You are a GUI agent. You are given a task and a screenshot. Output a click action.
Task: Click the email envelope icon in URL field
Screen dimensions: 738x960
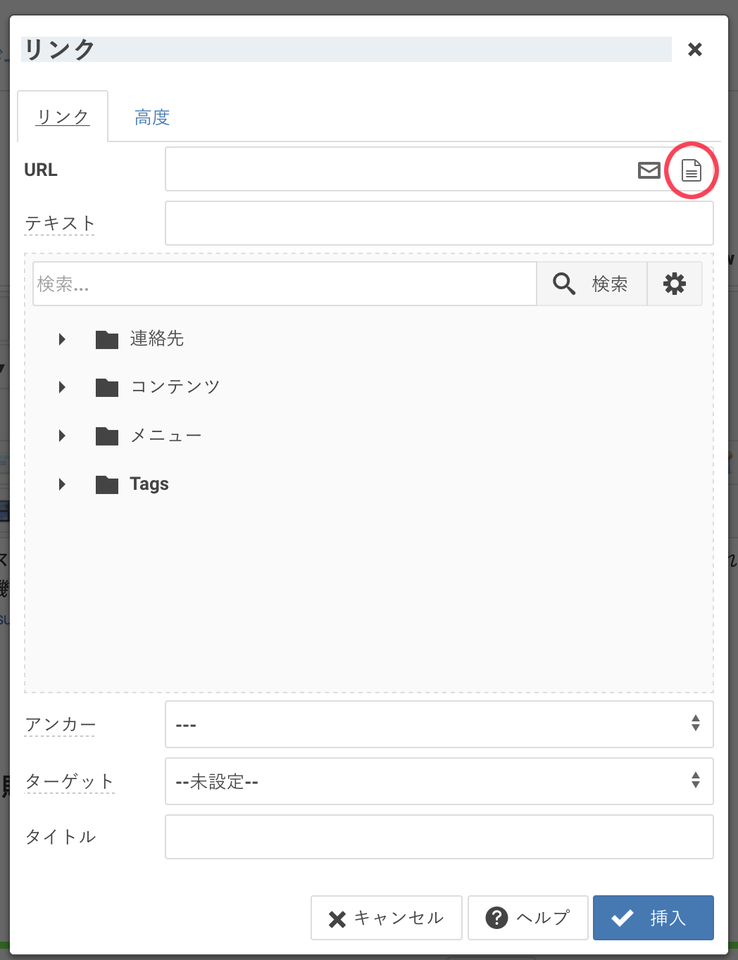point(649,170)
